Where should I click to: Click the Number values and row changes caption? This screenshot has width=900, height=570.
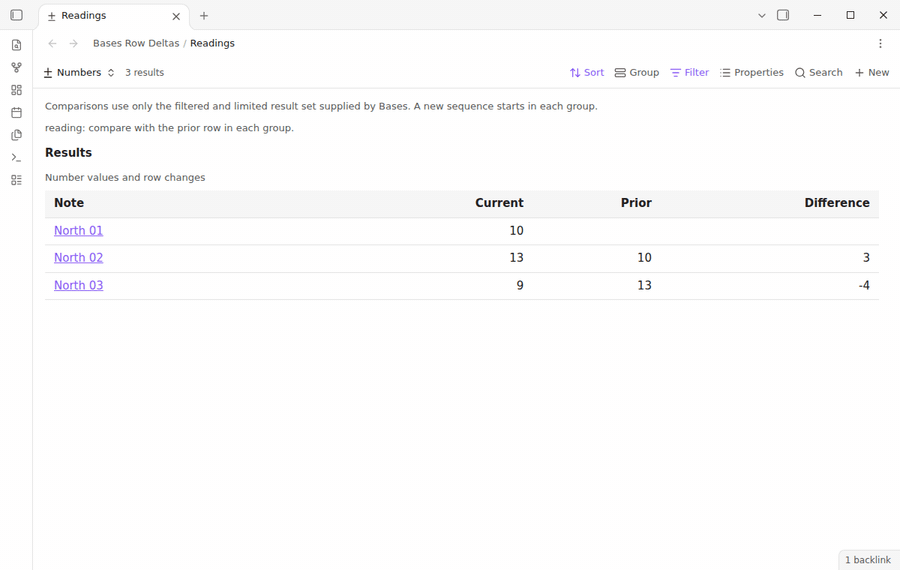pyautogui.click(x=125, y=177)
